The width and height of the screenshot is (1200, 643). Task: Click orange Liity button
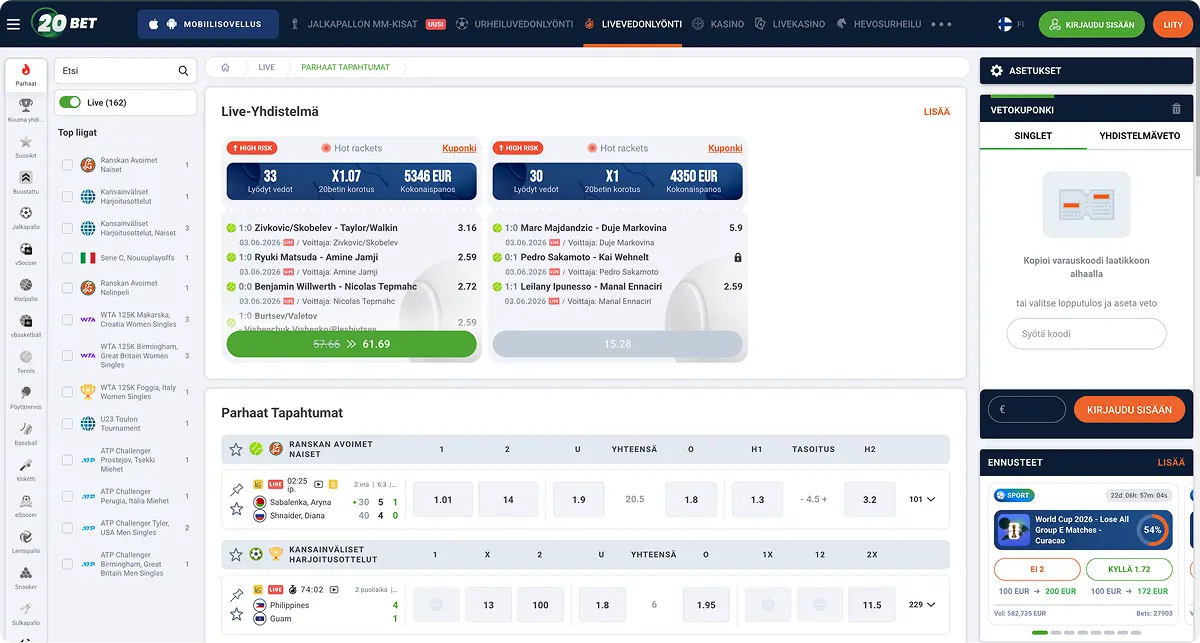point(1173,25)
